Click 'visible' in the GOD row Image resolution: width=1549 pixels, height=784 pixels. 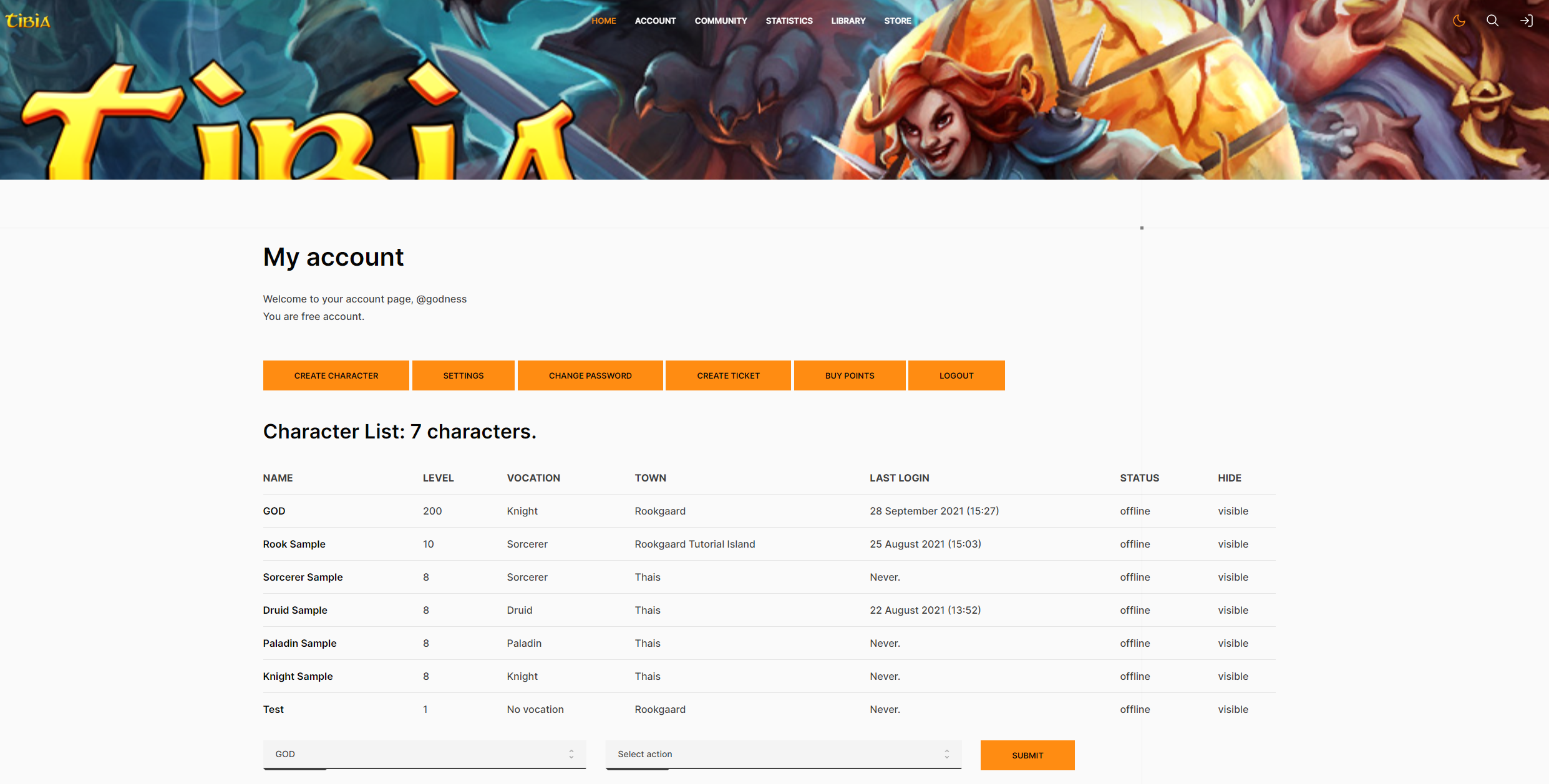pyautogui.click(x=1233, y=511)
